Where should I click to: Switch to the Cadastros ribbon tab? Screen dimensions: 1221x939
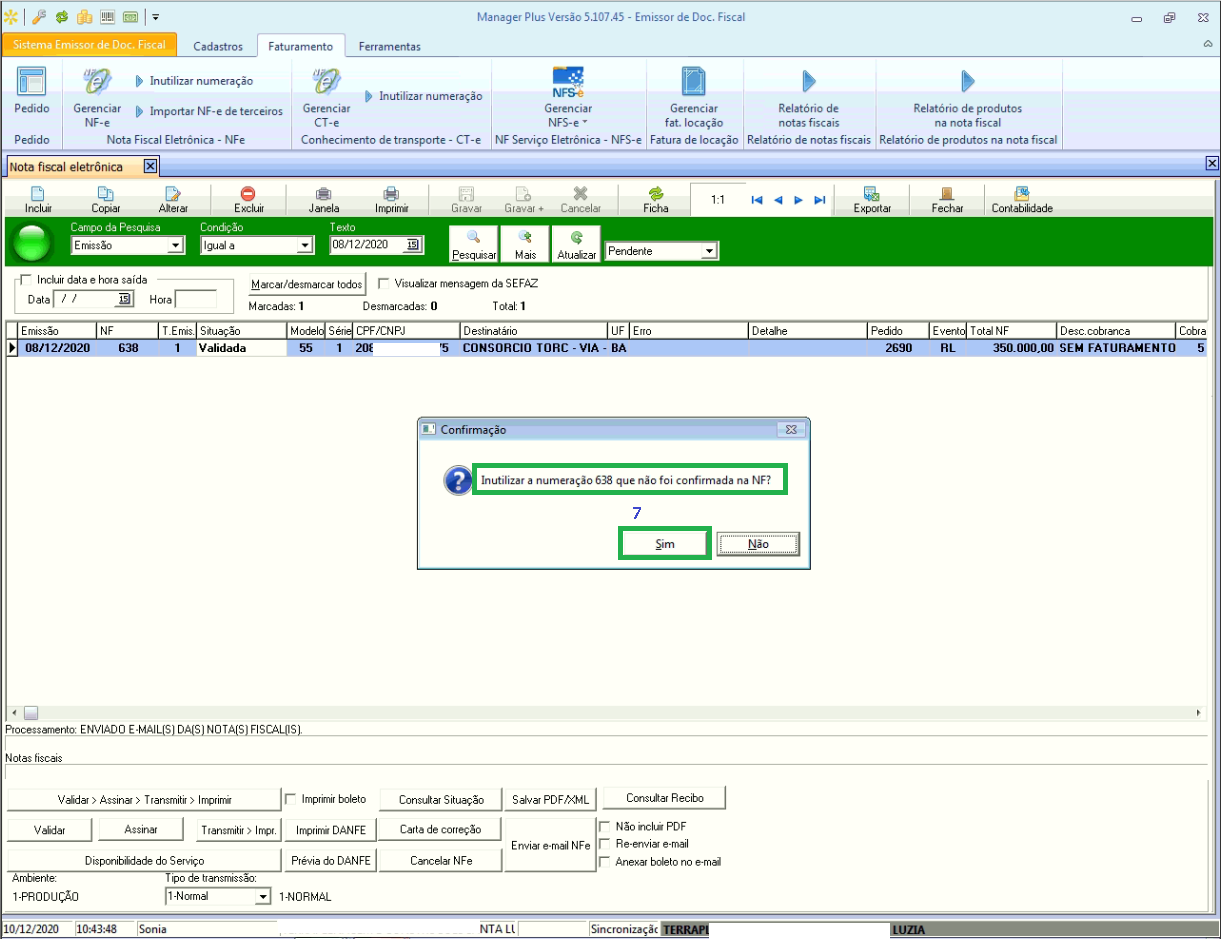point(217,46)
